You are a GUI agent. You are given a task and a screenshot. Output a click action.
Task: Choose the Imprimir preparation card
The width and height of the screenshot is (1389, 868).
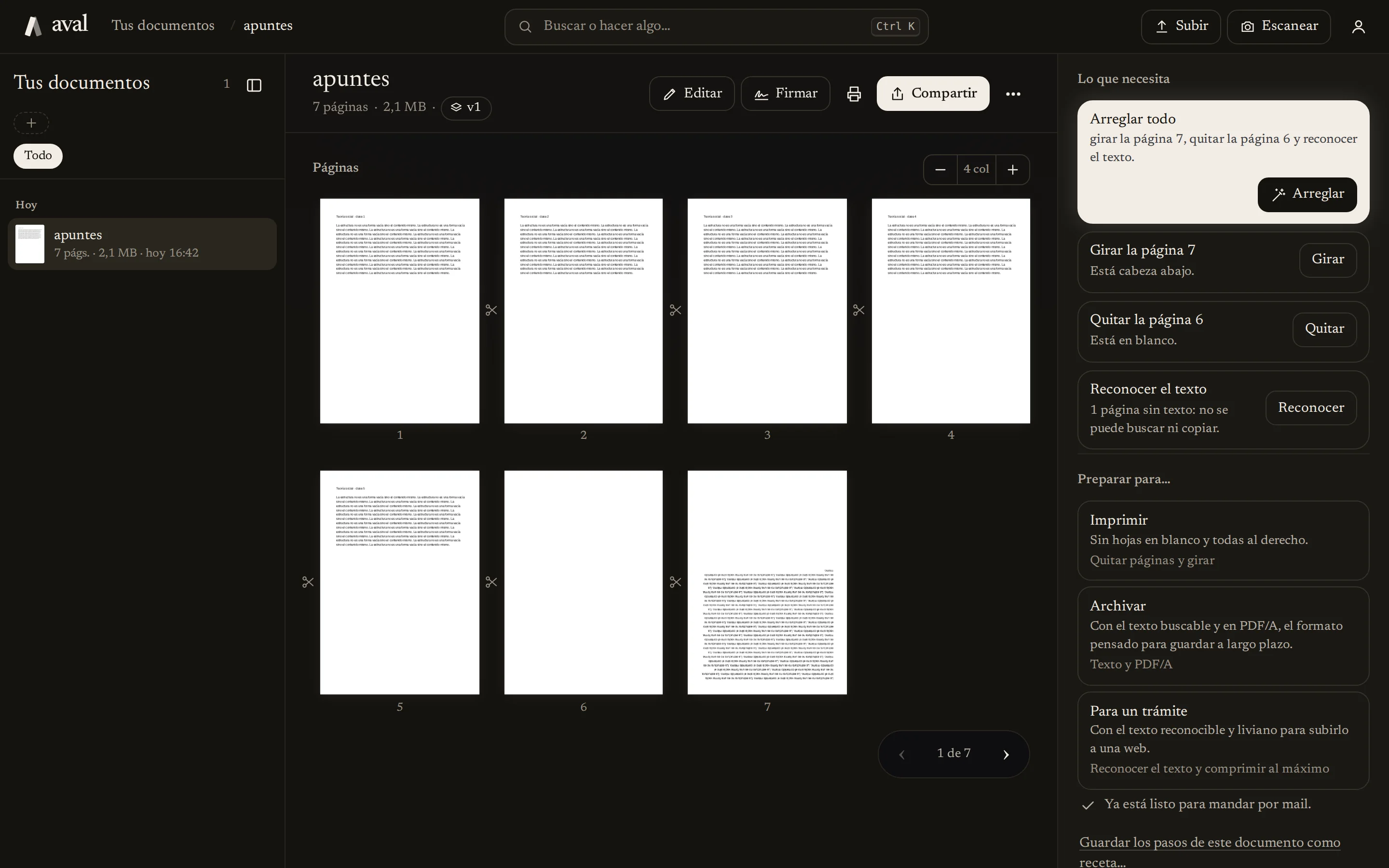pos(1223,540)
